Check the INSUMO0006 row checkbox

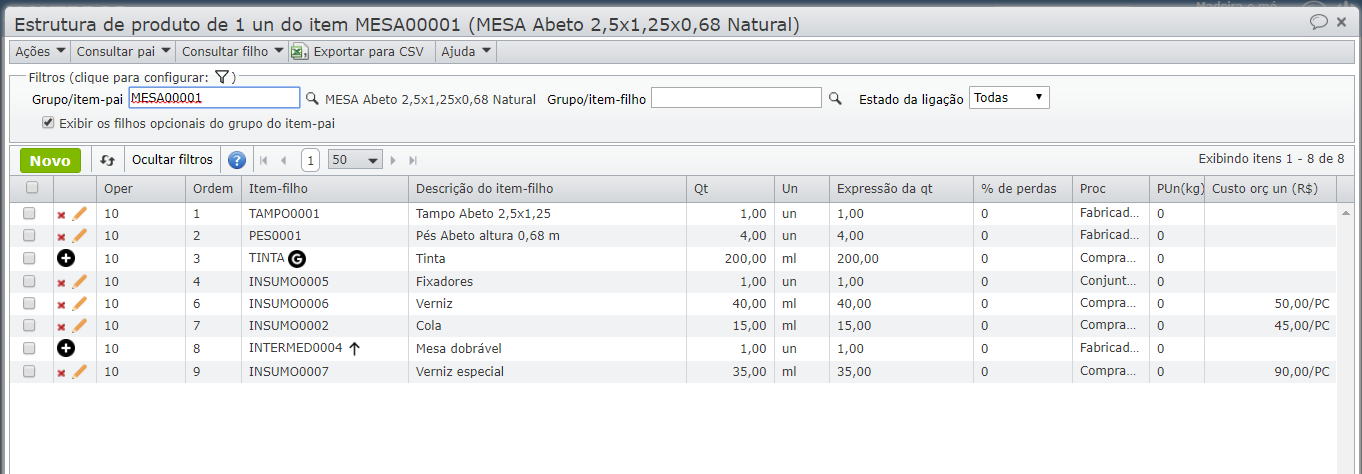29,303
